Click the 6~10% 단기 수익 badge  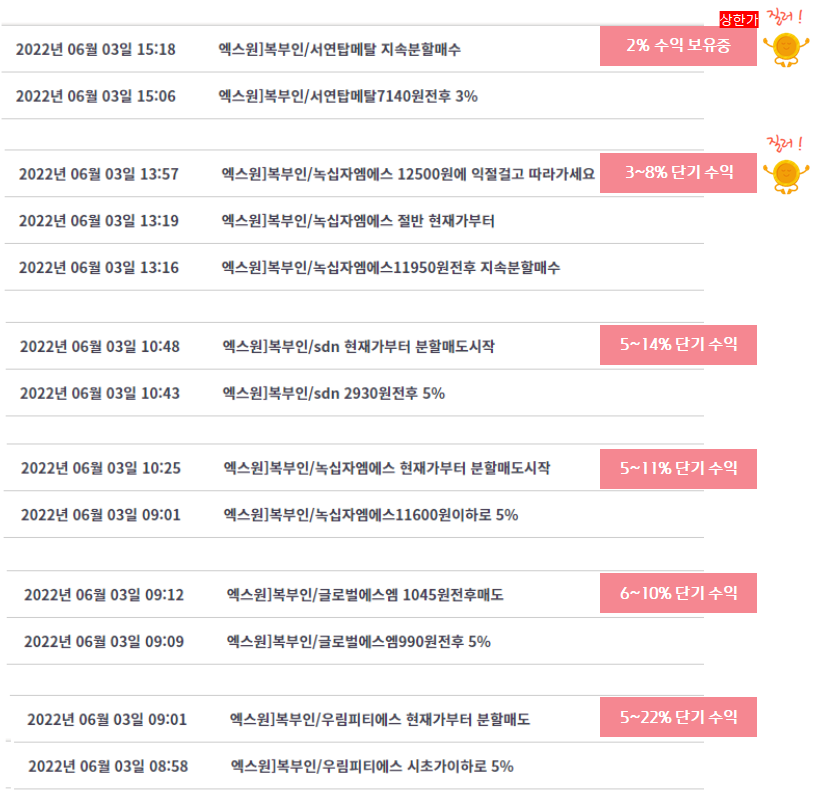tap(678, 593)
